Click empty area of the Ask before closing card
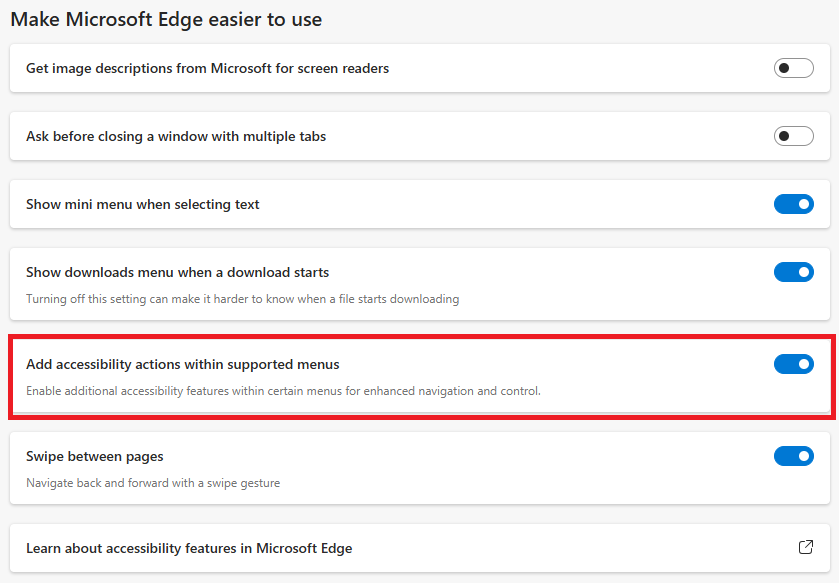This screenshot has width=839, height=583. pyautogui.click(x=535, y=136)
